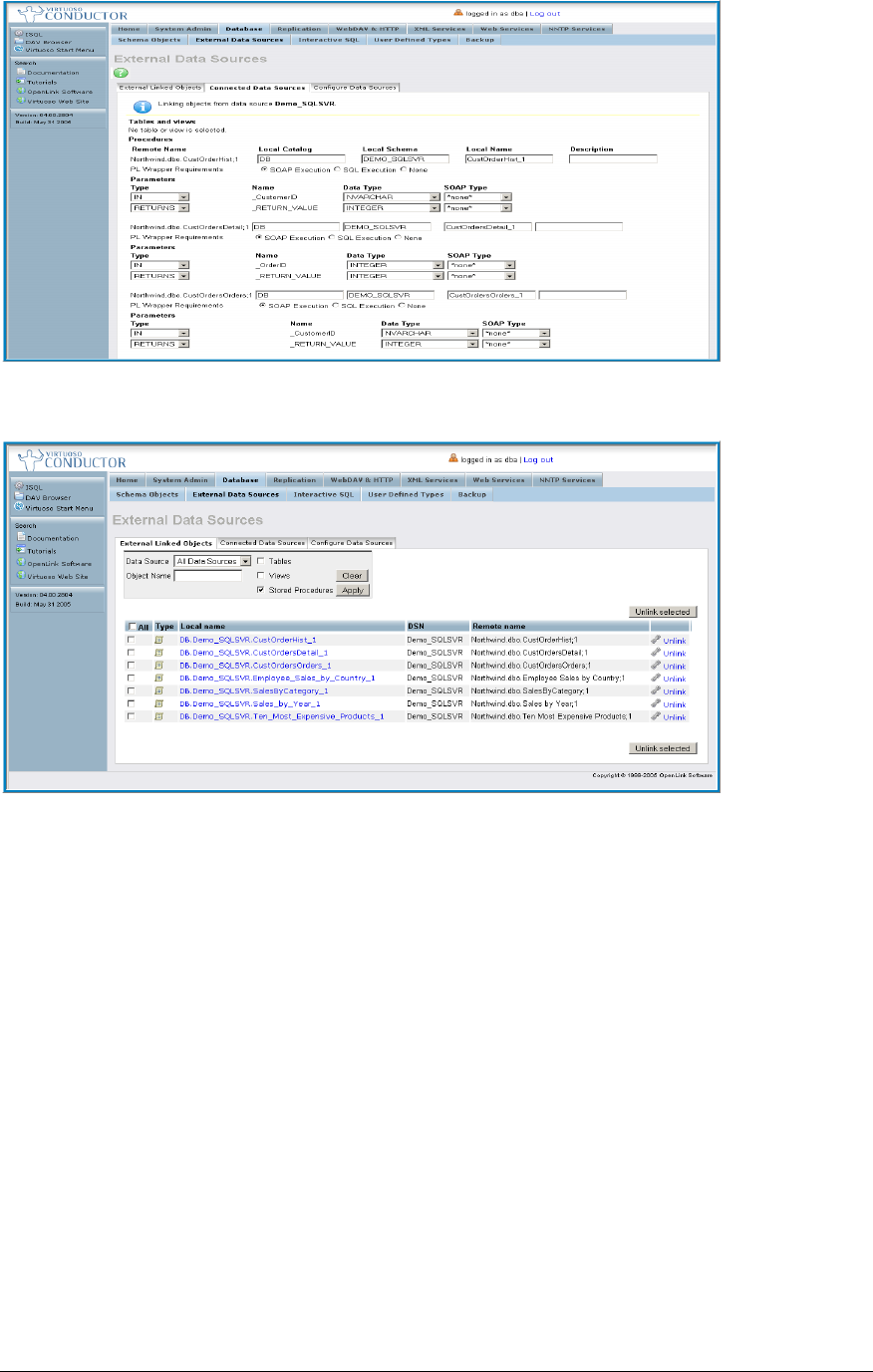Click the unlink chain icon for Employee Sales by Country

pos(654,678)
